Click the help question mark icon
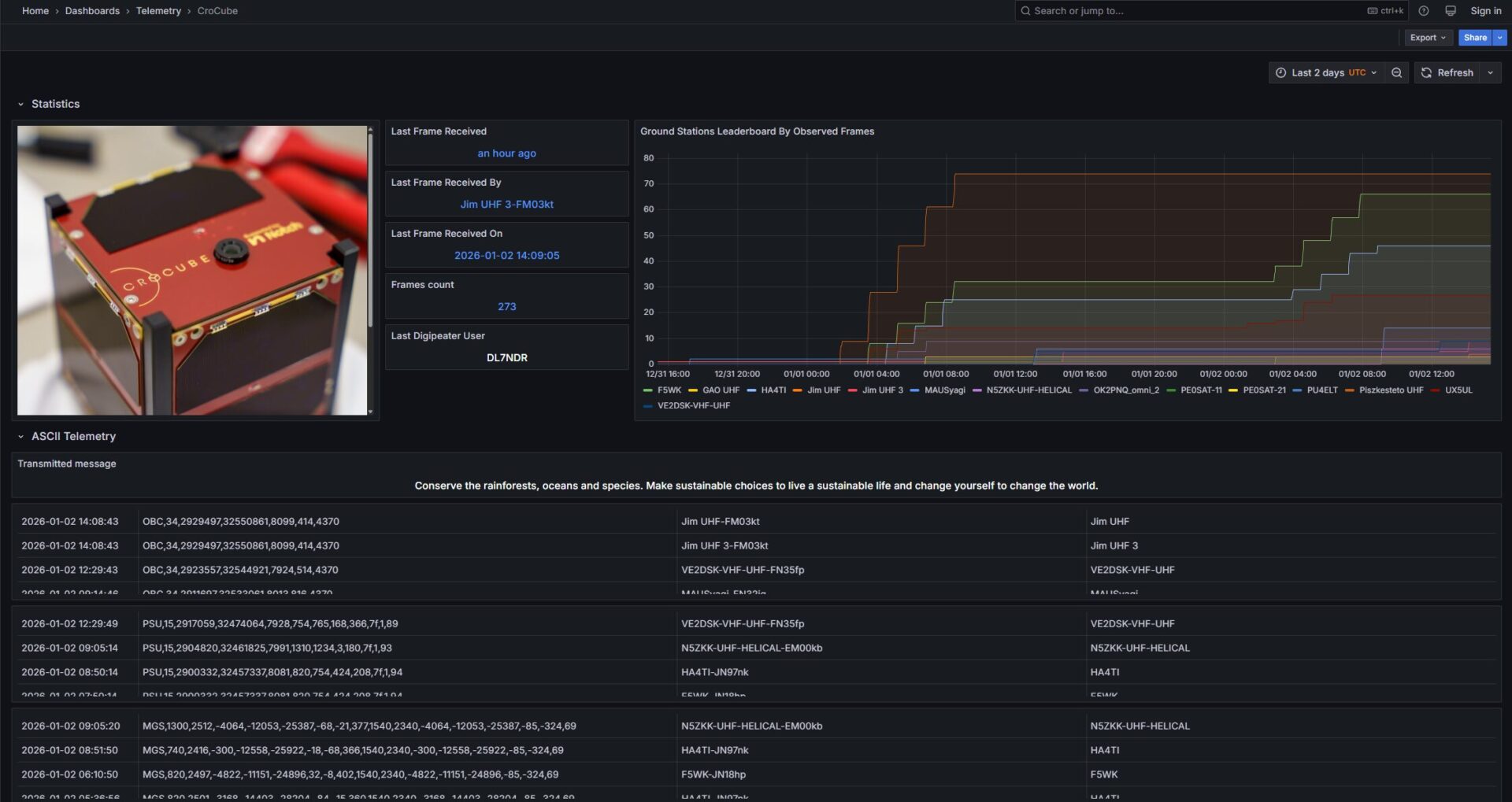Screen dimensions: 1512x802 (x=1423, y=11)
